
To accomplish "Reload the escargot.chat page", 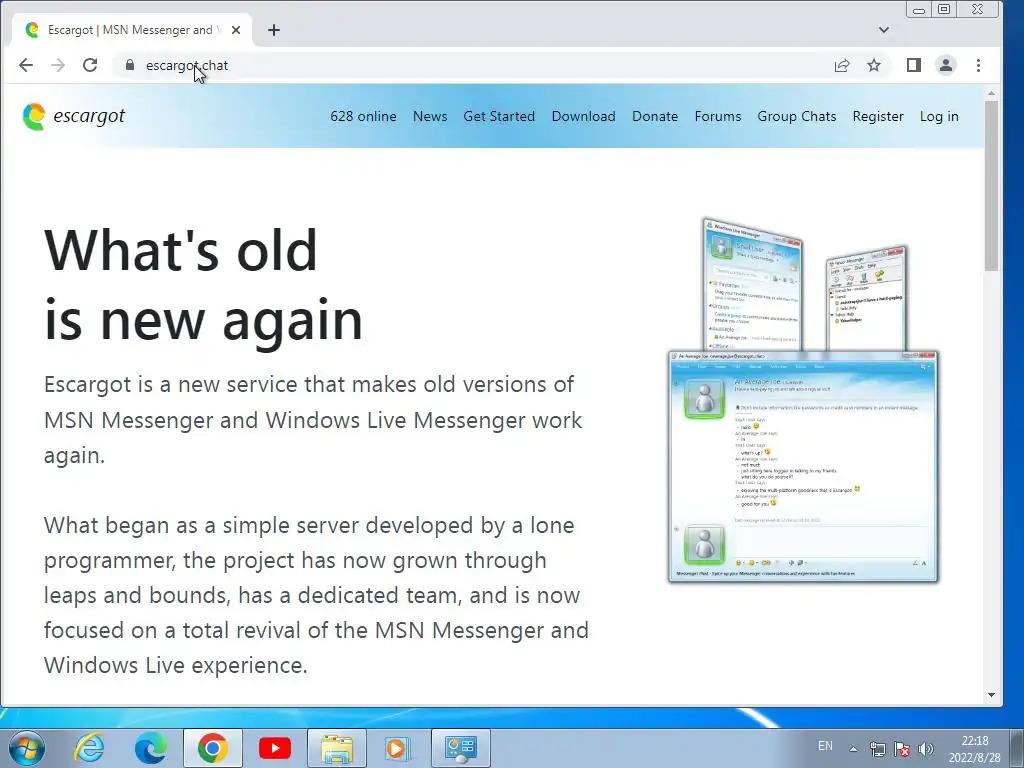I will (90, 65).
